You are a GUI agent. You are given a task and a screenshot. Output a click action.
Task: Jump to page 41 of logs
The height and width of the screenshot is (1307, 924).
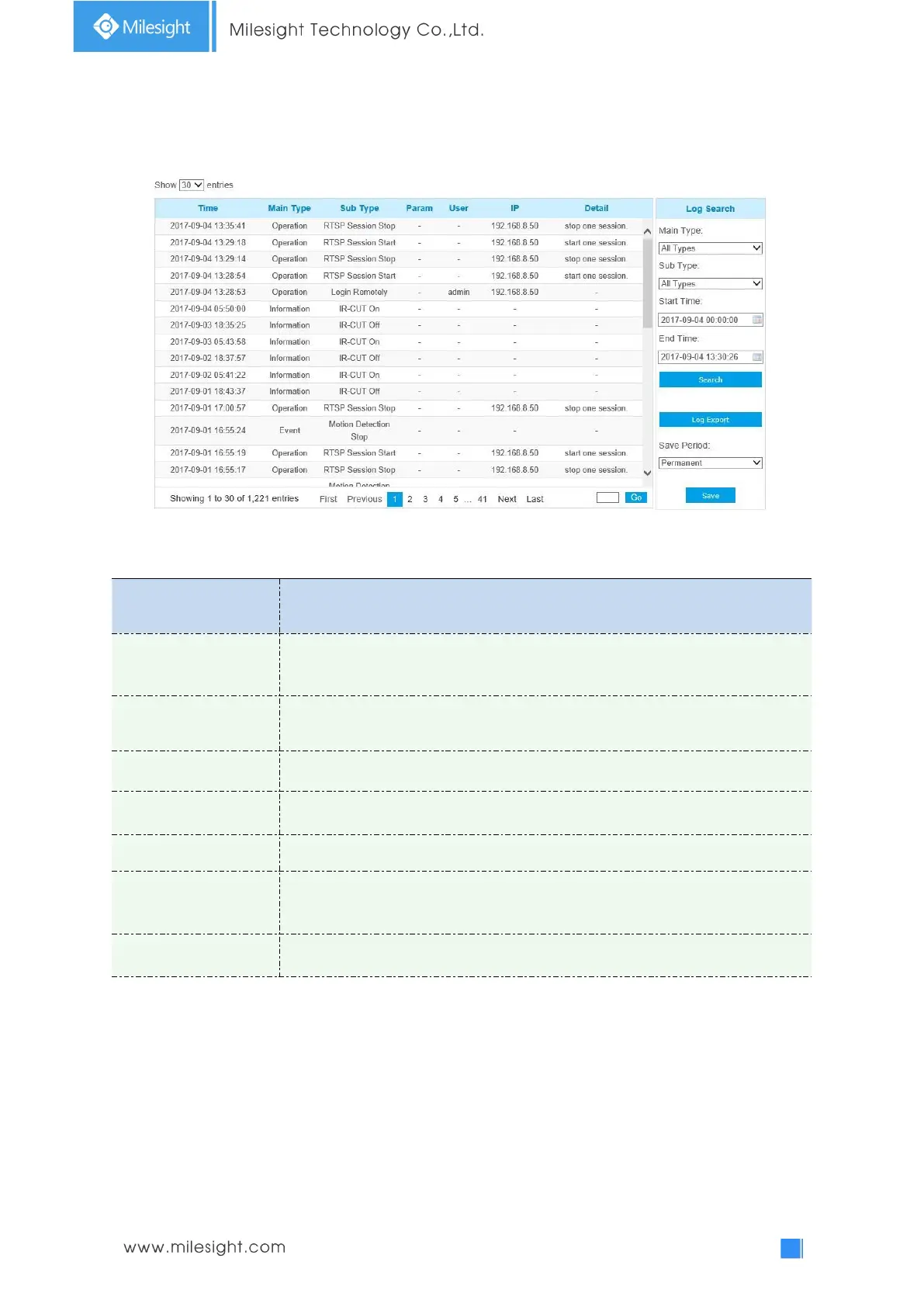tap(483, 499)
